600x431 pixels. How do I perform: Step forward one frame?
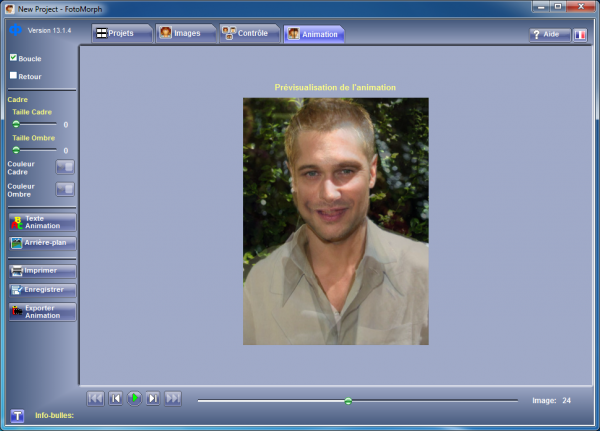pos(153,398)
